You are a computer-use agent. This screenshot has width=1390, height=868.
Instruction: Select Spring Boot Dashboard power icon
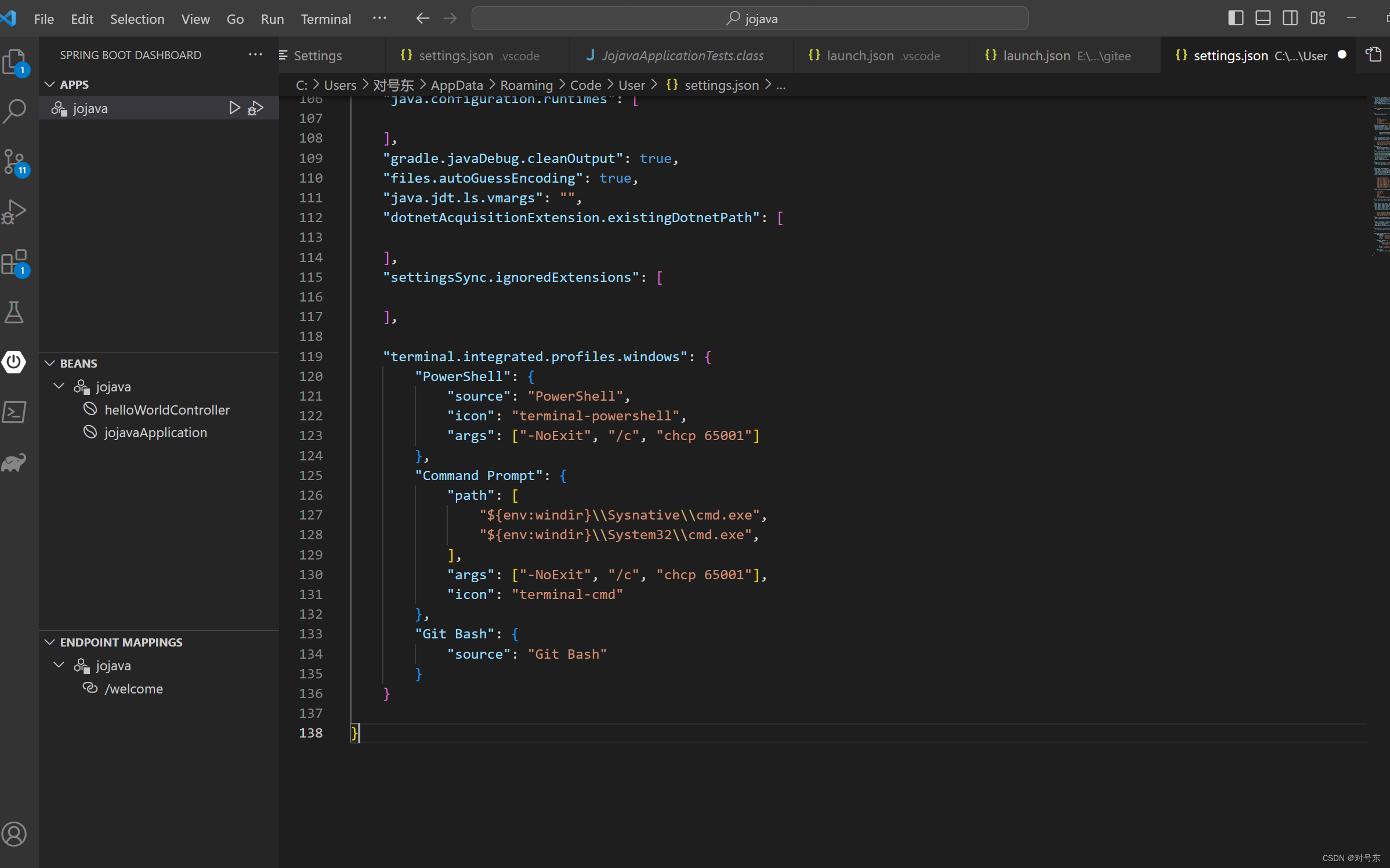(x=14, y=362)
